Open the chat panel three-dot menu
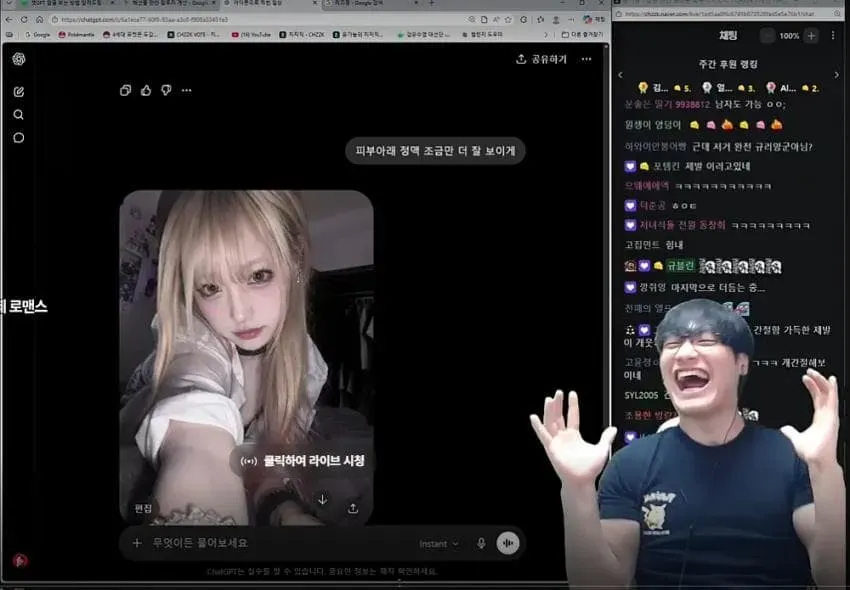 833,36
